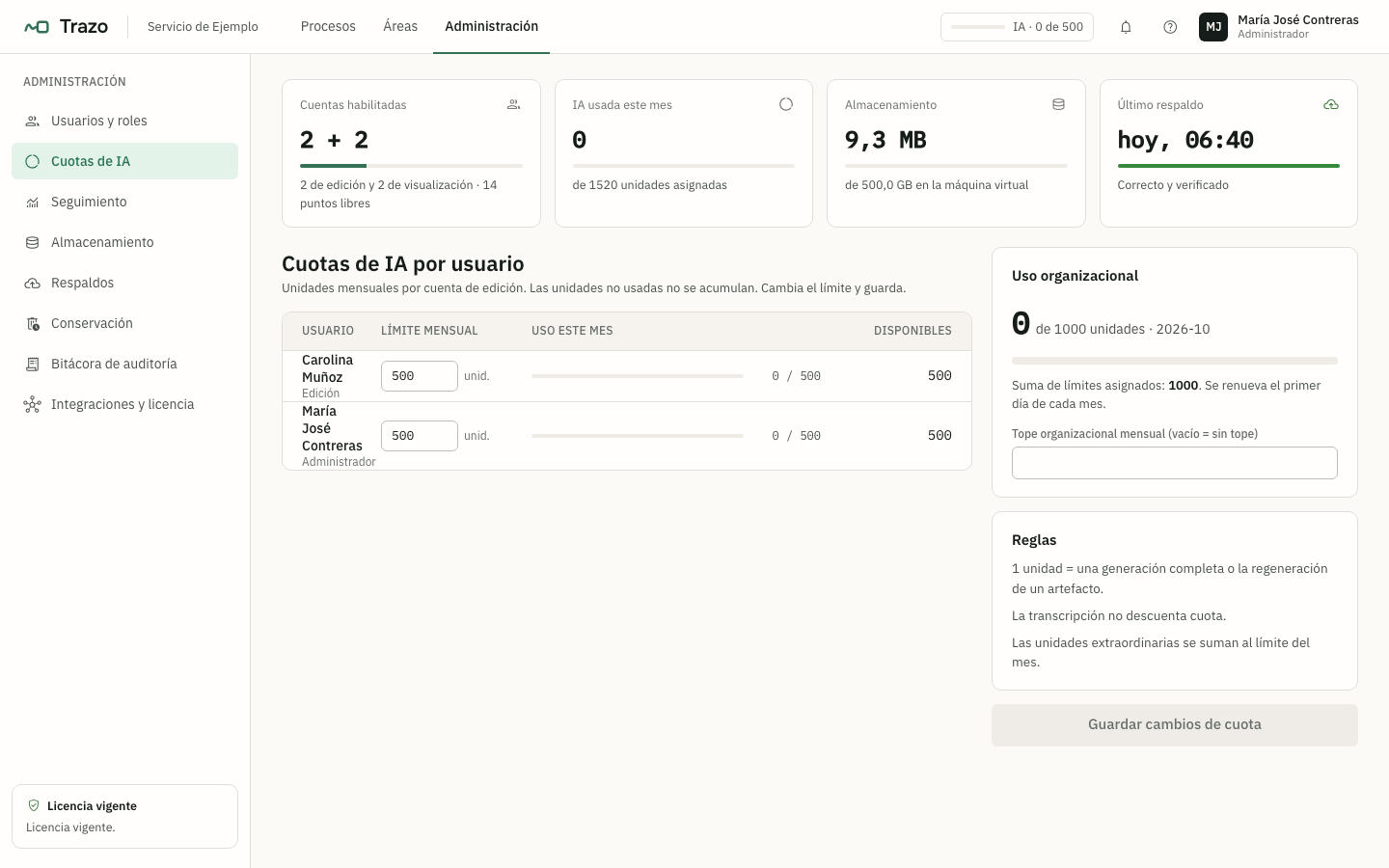1389x868 pixels.
Task: Edit Carolina Muñoz monthly limit field
Action: [420, 376]
